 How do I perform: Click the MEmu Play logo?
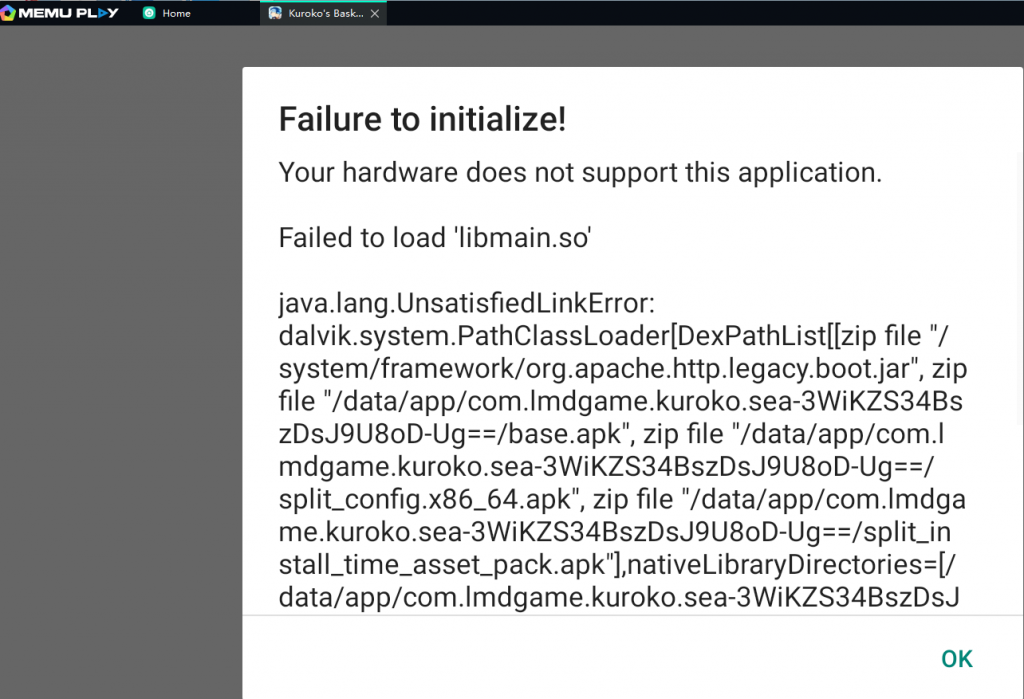(x=60, y=13)
